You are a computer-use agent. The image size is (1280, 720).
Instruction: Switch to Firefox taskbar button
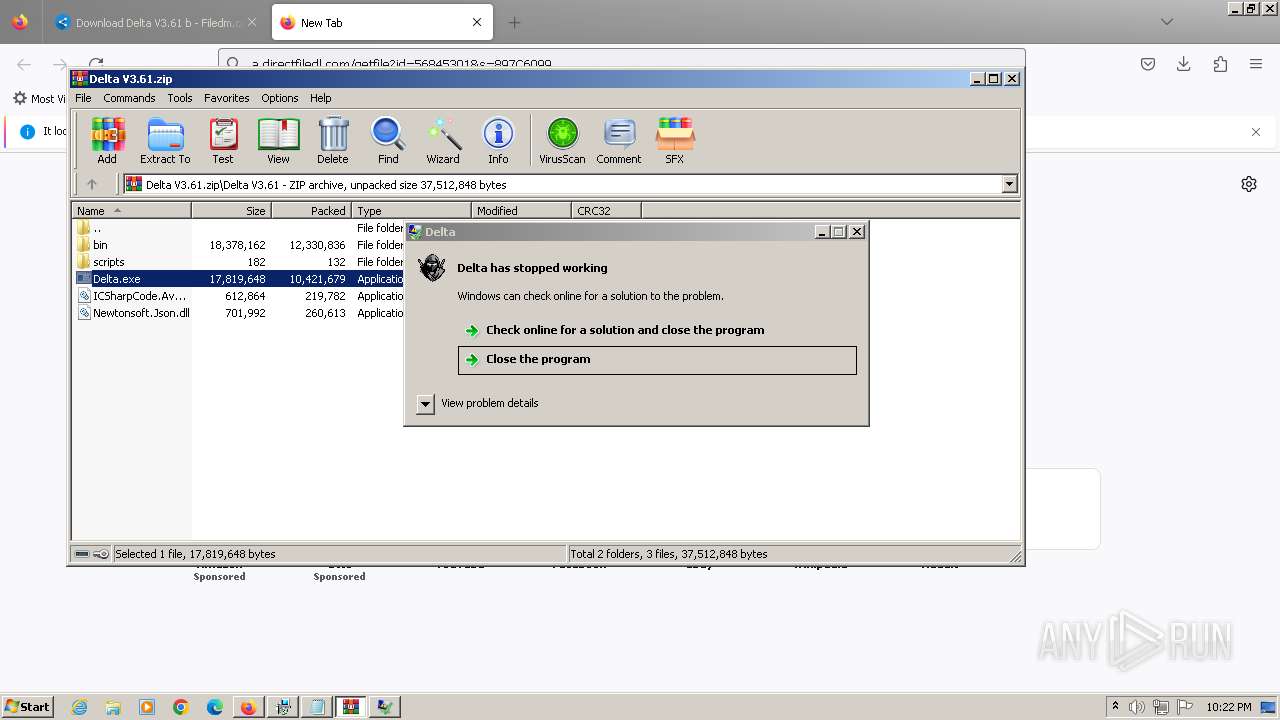pos(248,707)
